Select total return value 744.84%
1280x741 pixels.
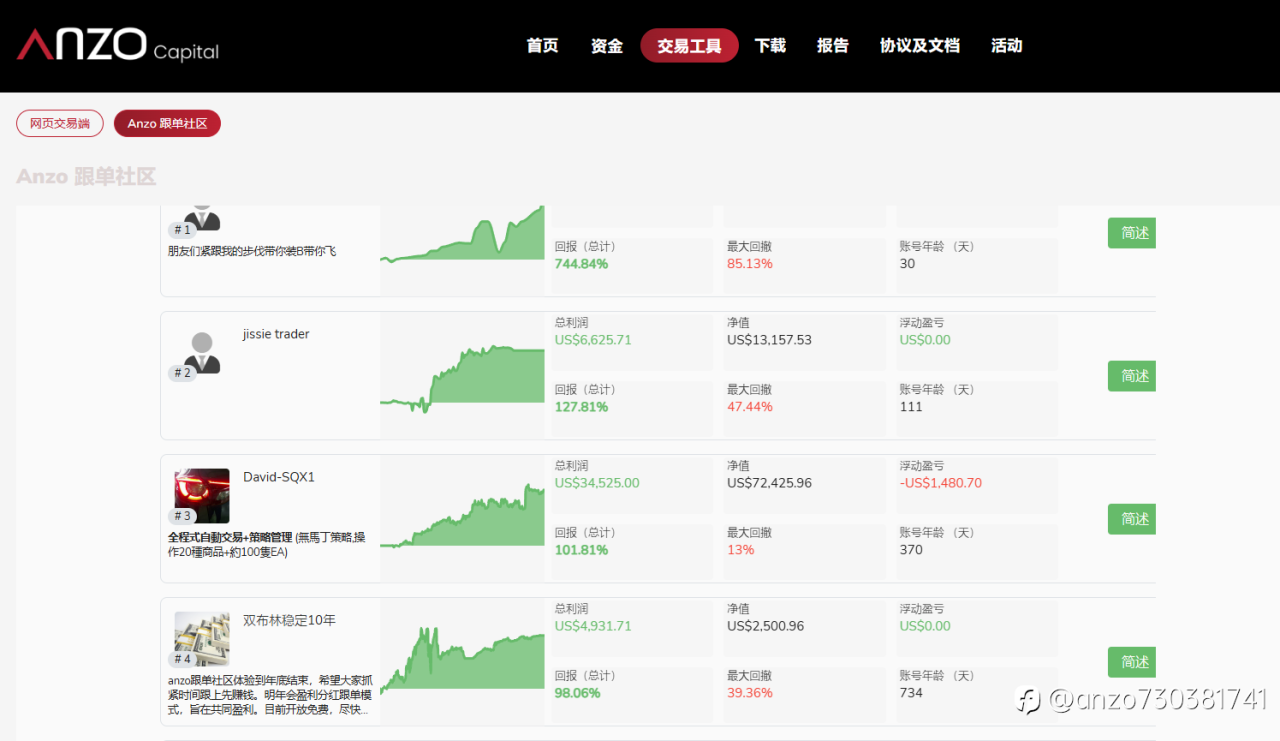coord(581,264)
